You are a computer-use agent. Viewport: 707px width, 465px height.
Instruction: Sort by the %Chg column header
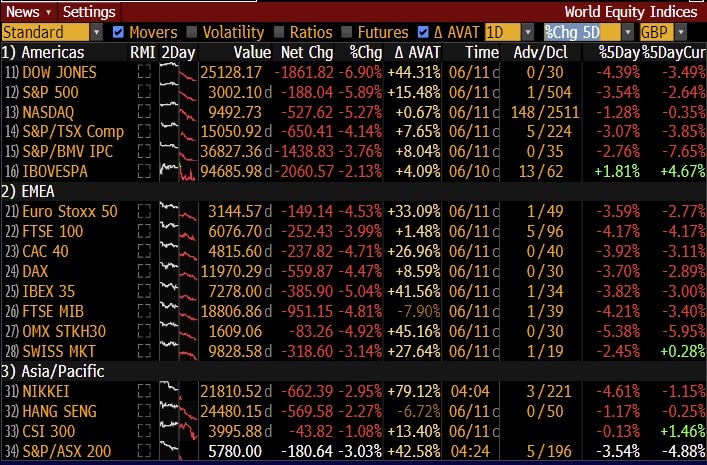click(x=366, y=52)
